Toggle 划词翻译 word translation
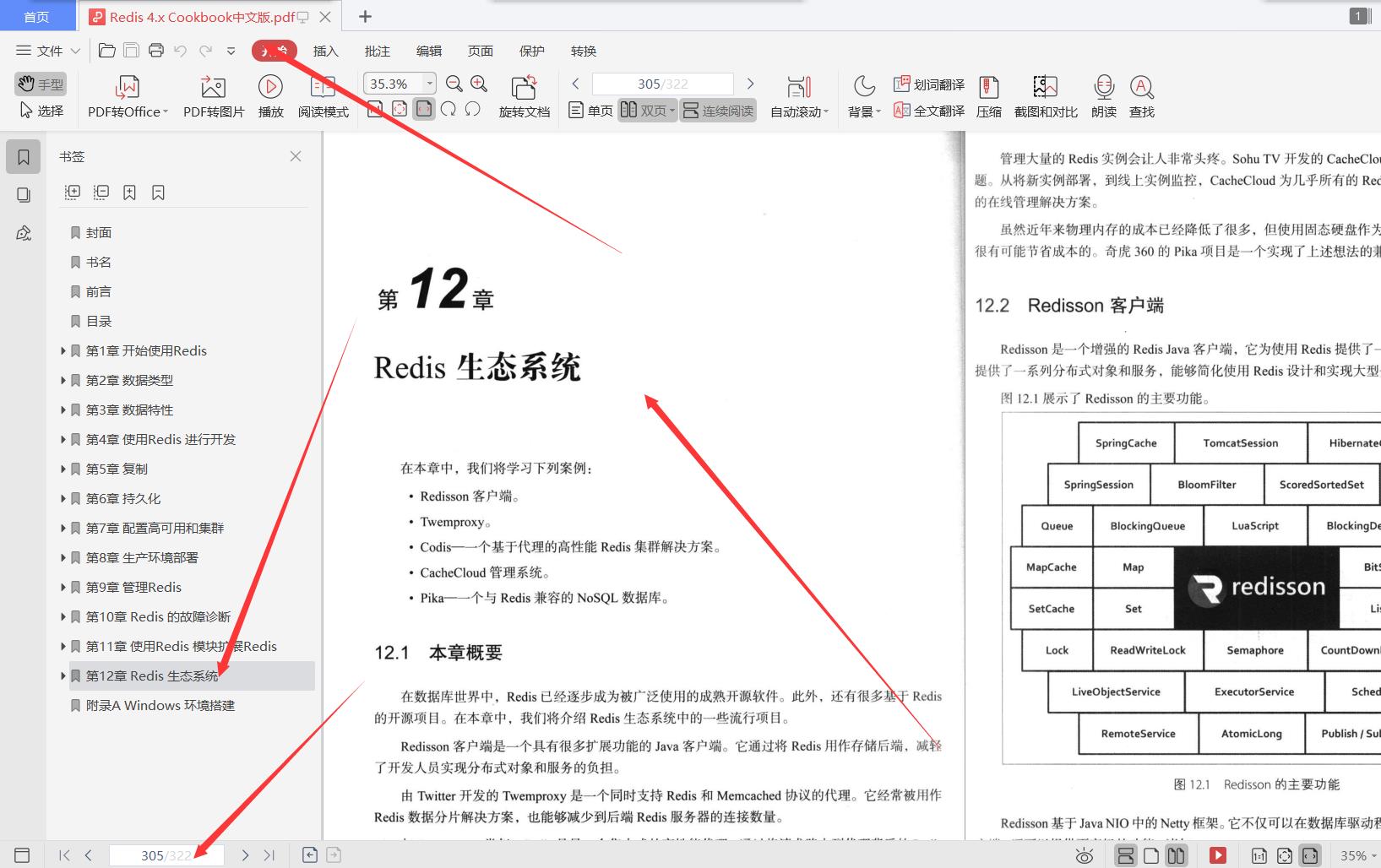The height and width of the screenshot is (868, 1381). 929,84
